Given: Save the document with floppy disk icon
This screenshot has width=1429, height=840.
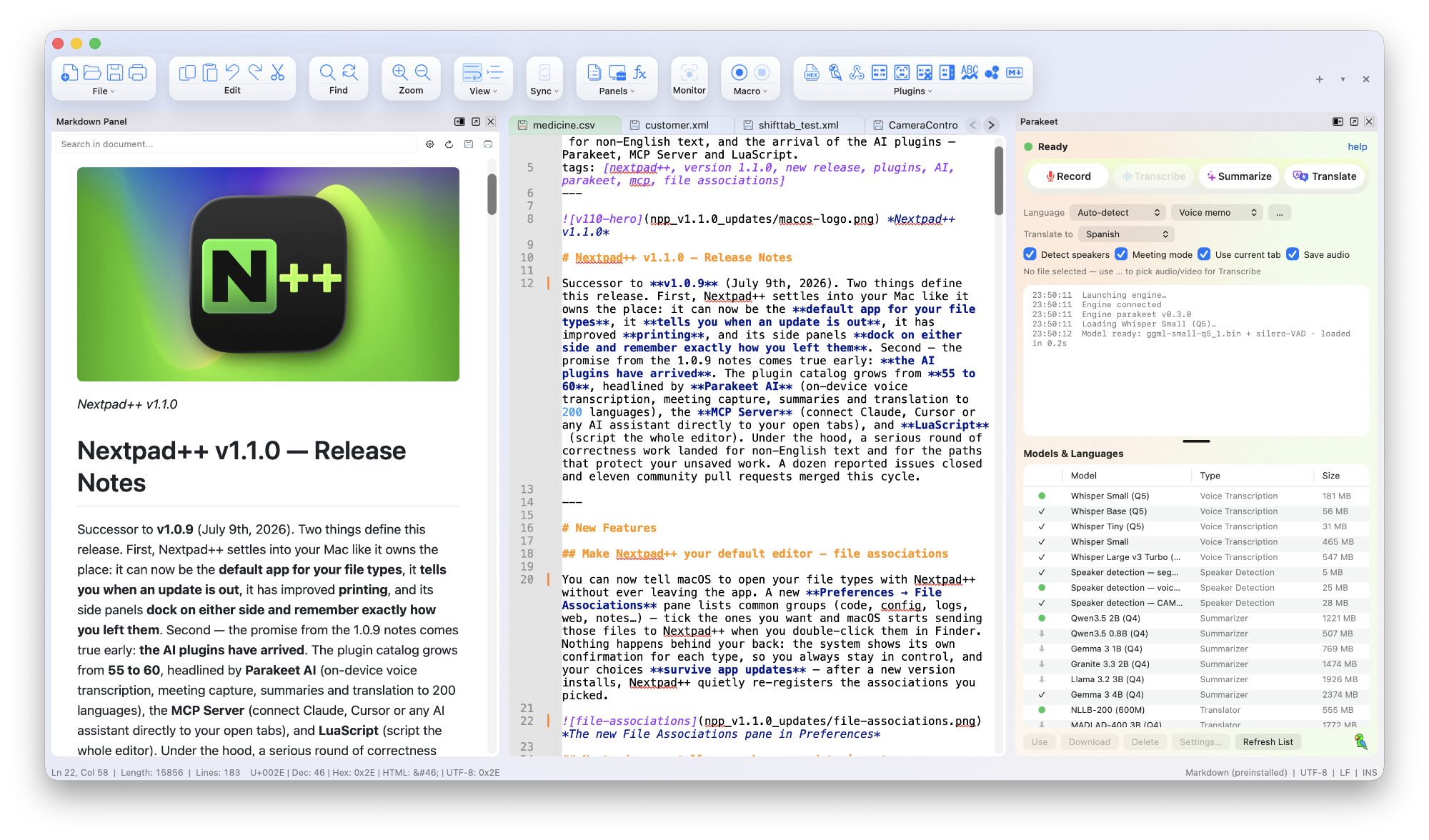Looking at the screenshot, I should pyautogui.click(x=115, y=73).
